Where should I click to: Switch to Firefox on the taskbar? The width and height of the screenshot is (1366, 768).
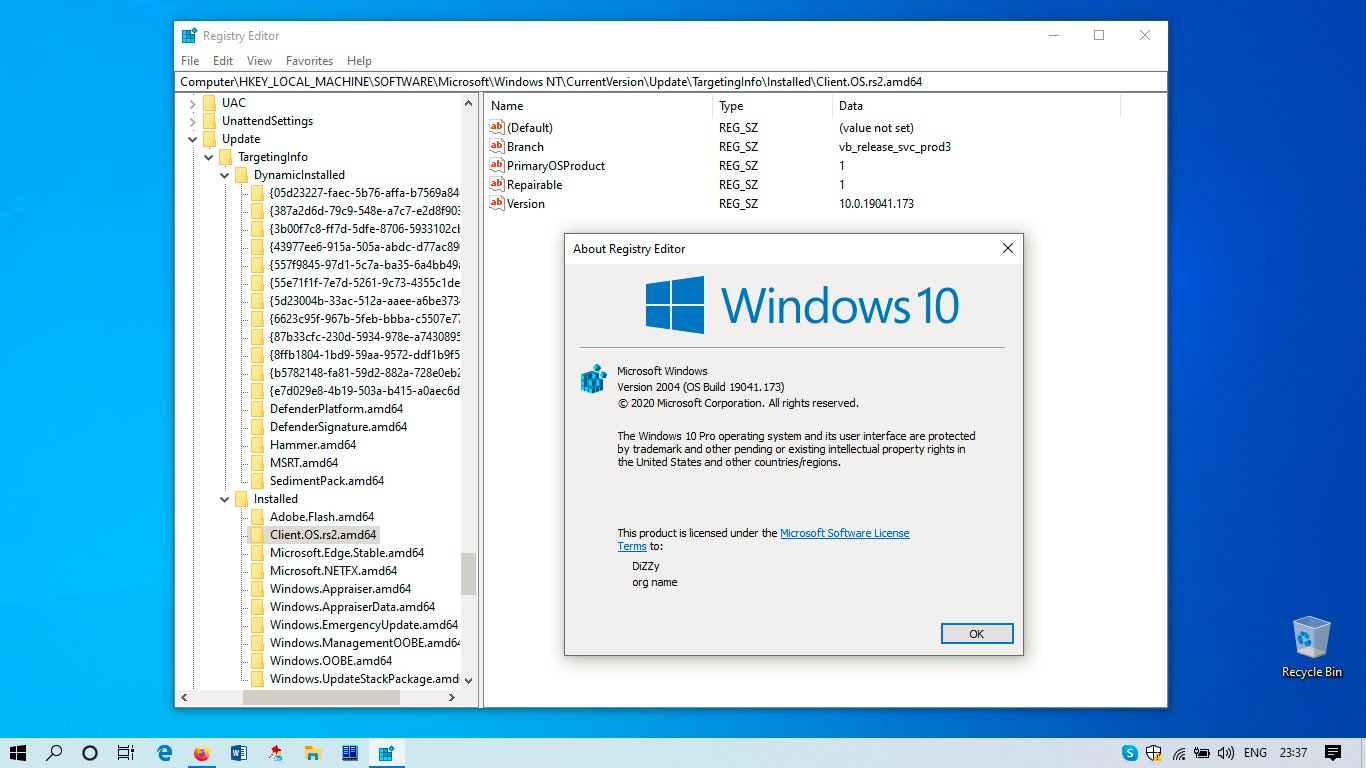click(202, 753)
